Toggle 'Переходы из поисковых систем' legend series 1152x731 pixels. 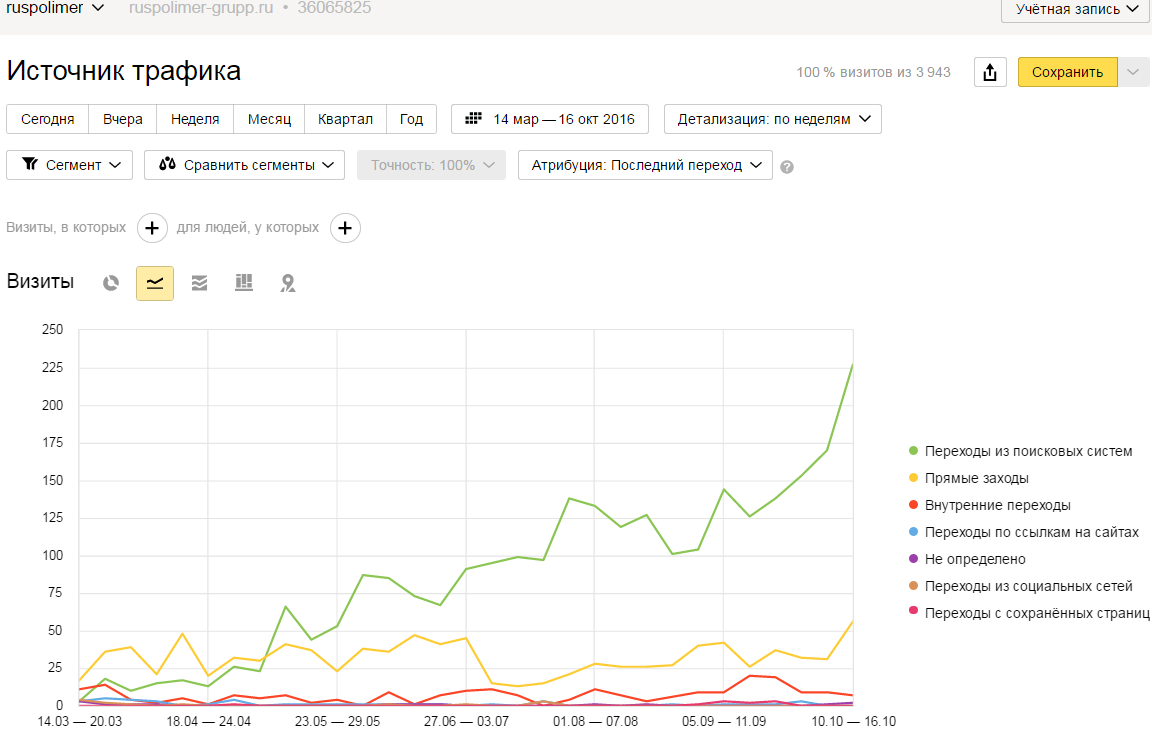[1028, 451]
